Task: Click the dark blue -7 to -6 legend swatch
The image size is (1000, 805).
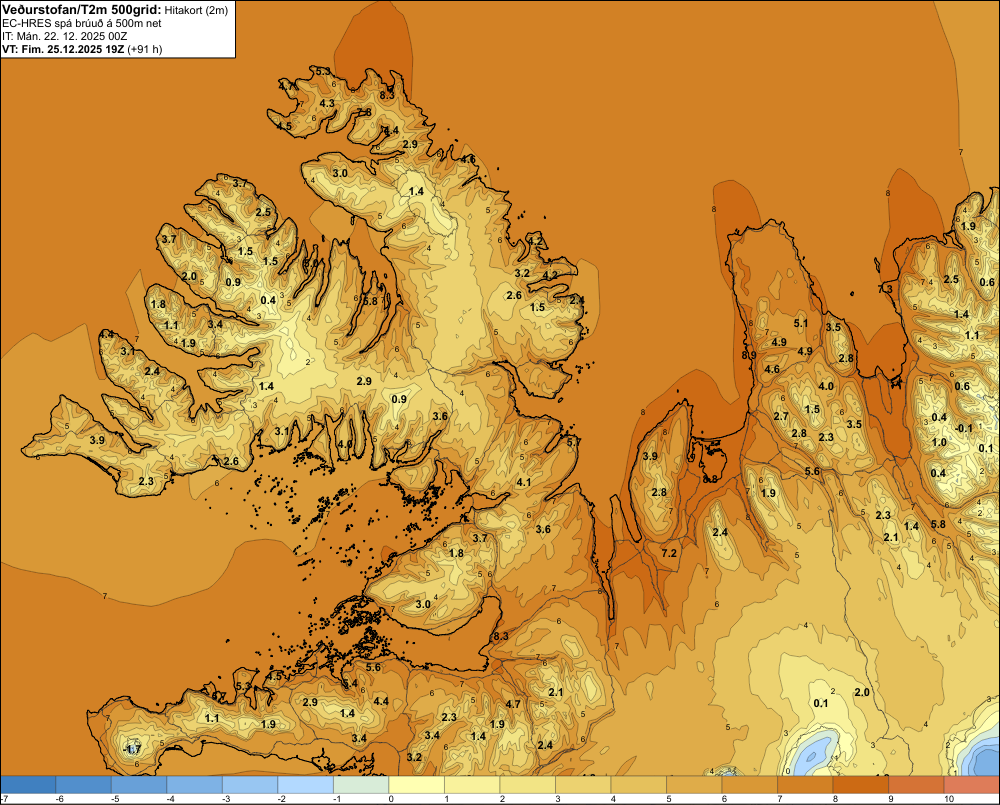Action: click(x=28, y=785)
